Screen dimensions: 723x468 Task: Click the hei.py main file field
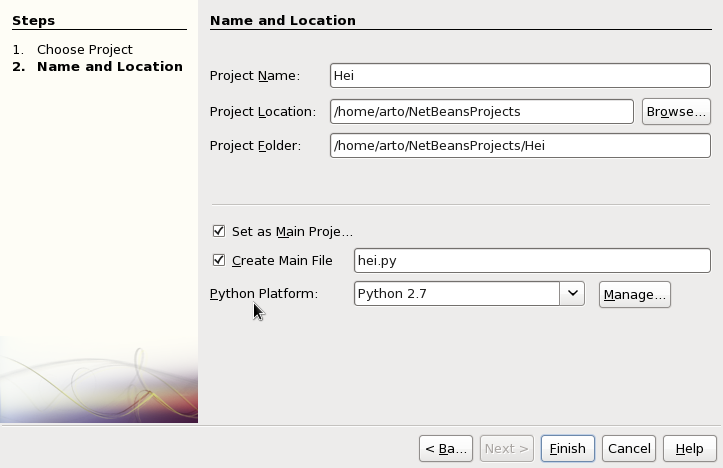click(x=532, y=261)
